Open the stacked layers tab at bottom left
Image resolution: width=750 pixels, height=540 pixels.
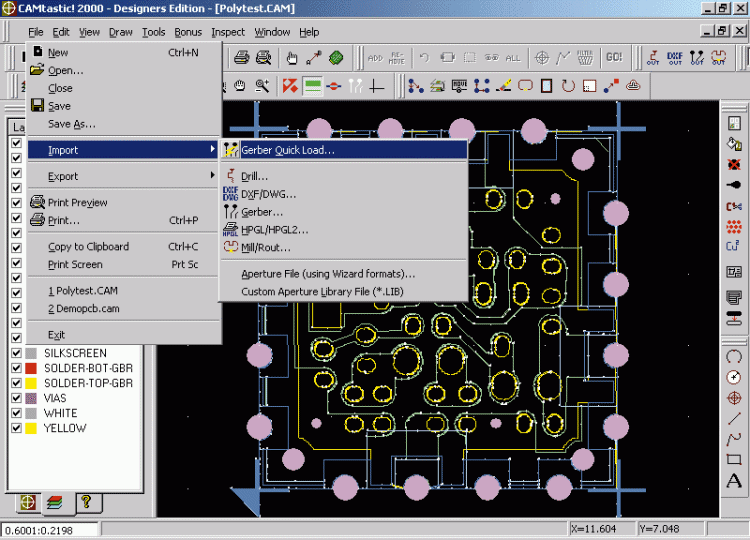tap(55, 502)
